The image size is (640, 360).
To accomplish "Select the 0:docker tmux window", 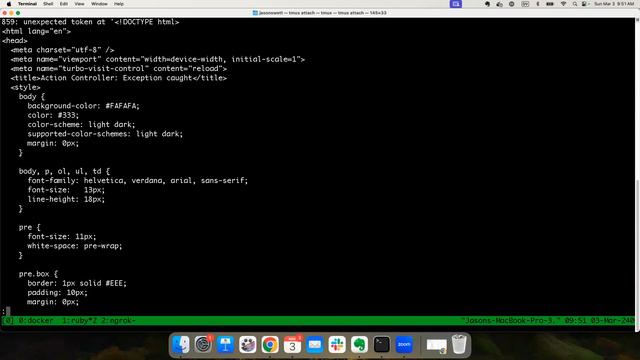I will [36, 321].
